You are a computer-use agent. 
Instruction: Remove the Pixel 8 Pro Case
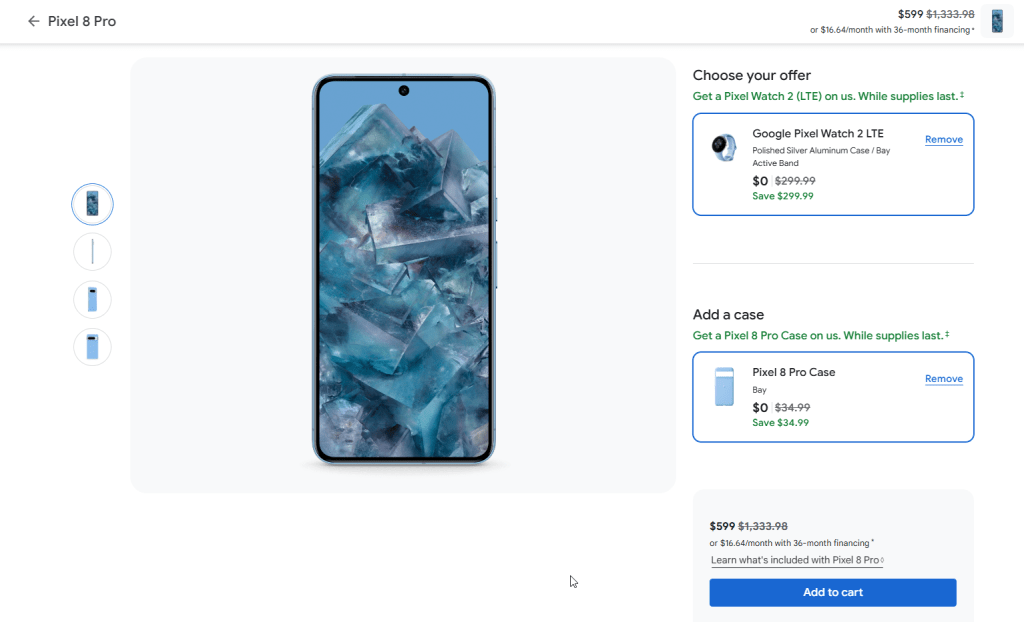tap(943, 379)
